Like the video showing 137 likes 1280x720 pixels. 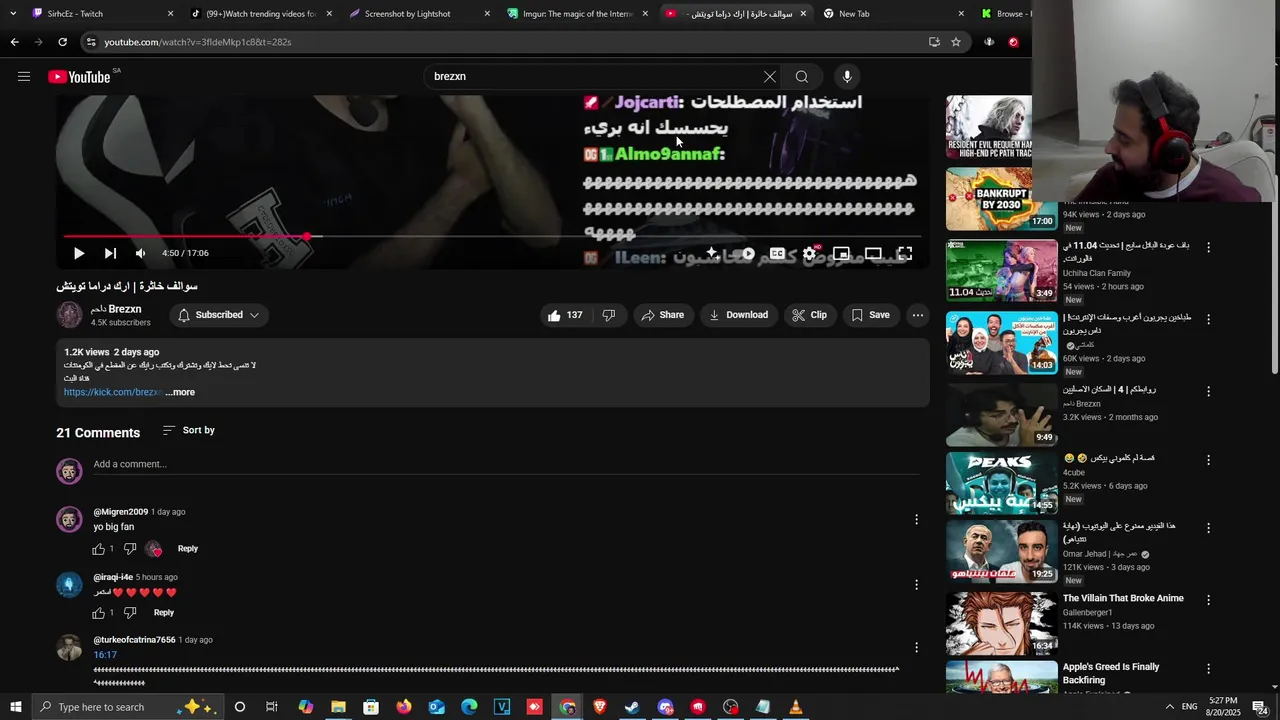click(x=565, y=315)
